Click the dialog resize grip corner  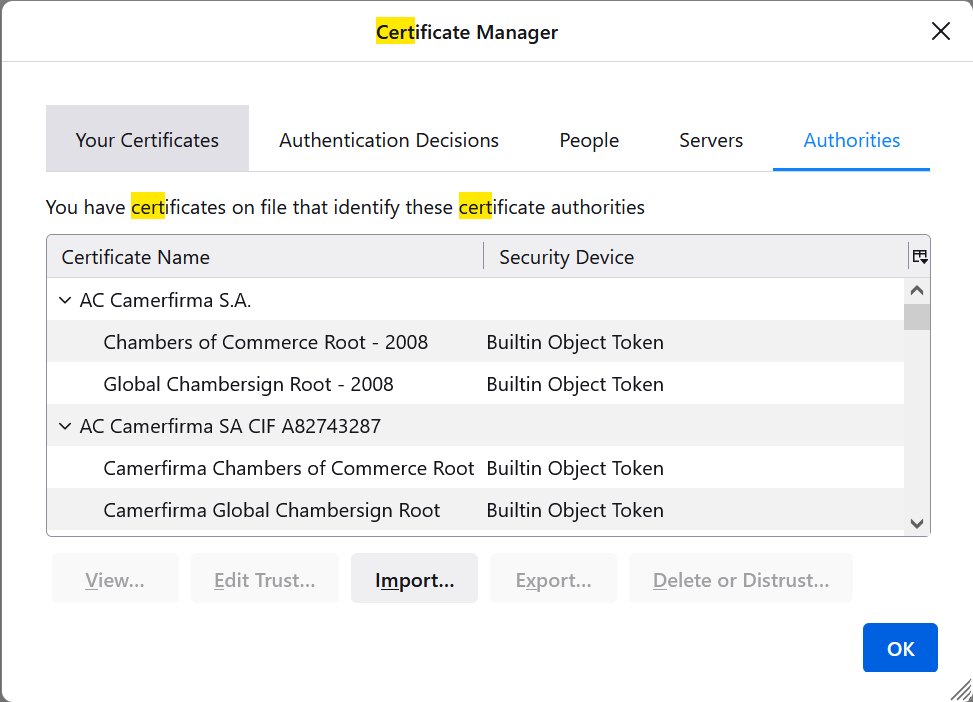pos(961,690)
